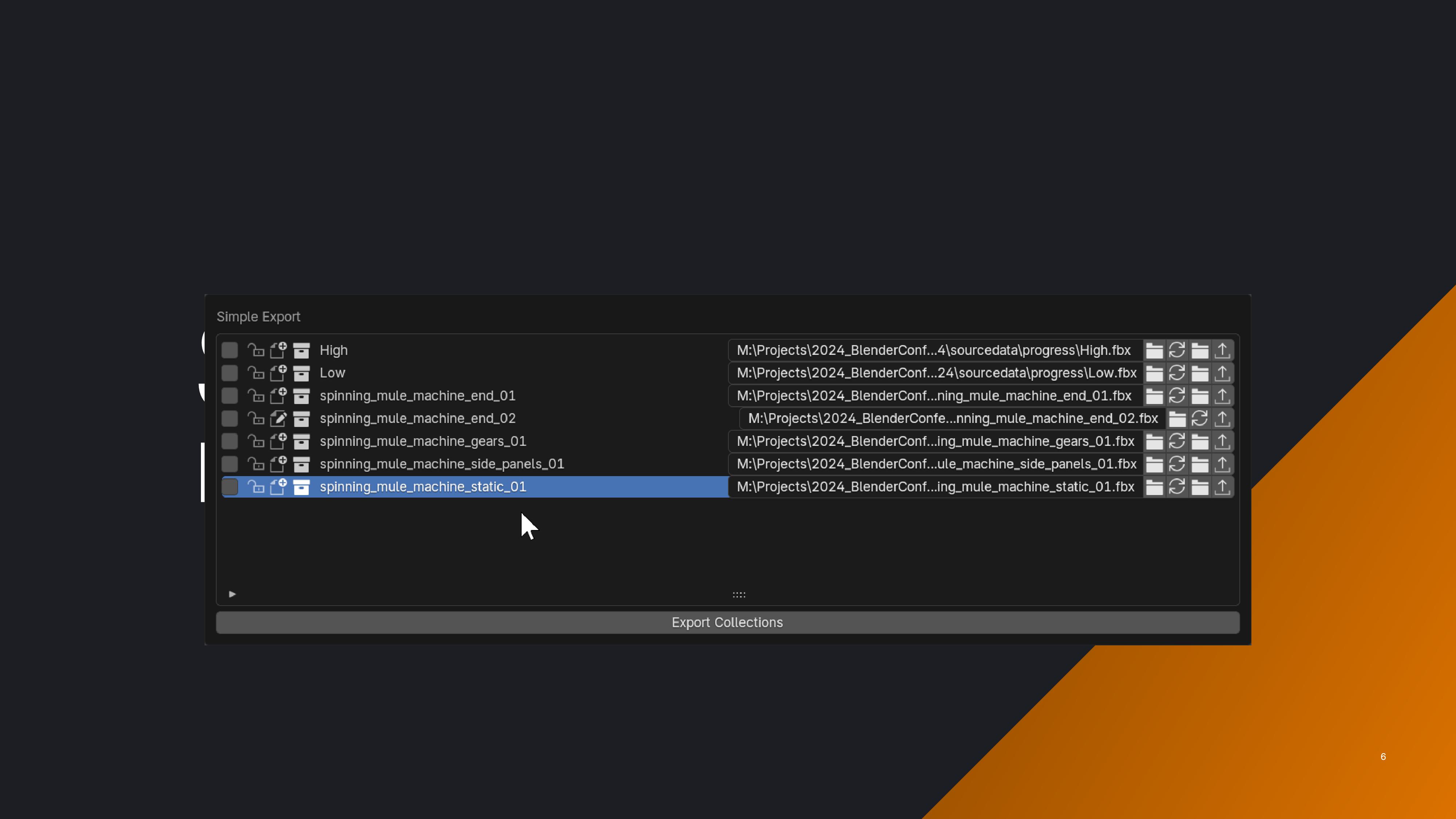Image resolution: width=1456 pixels, height=819 pixels.
Task: Click the machine_end_02.fbx path field
Action: pyautogui.click(x=952, y=419)
